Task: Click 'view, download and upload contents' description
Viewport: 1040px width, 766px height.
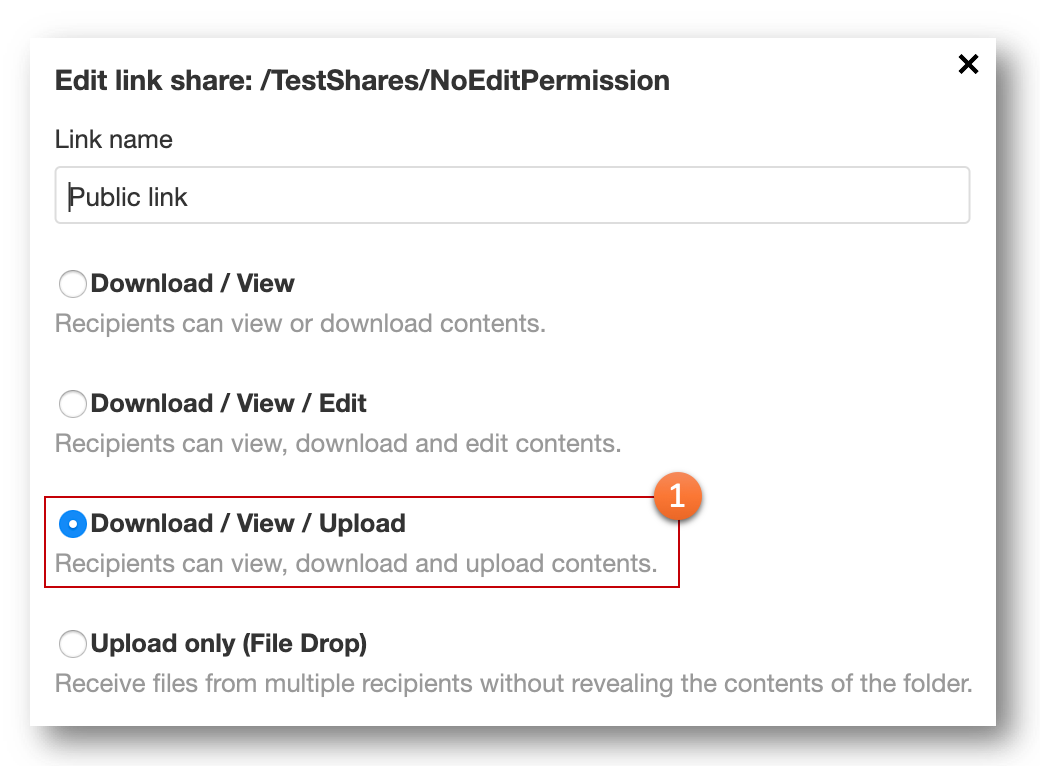Action: tap(356, 564)
